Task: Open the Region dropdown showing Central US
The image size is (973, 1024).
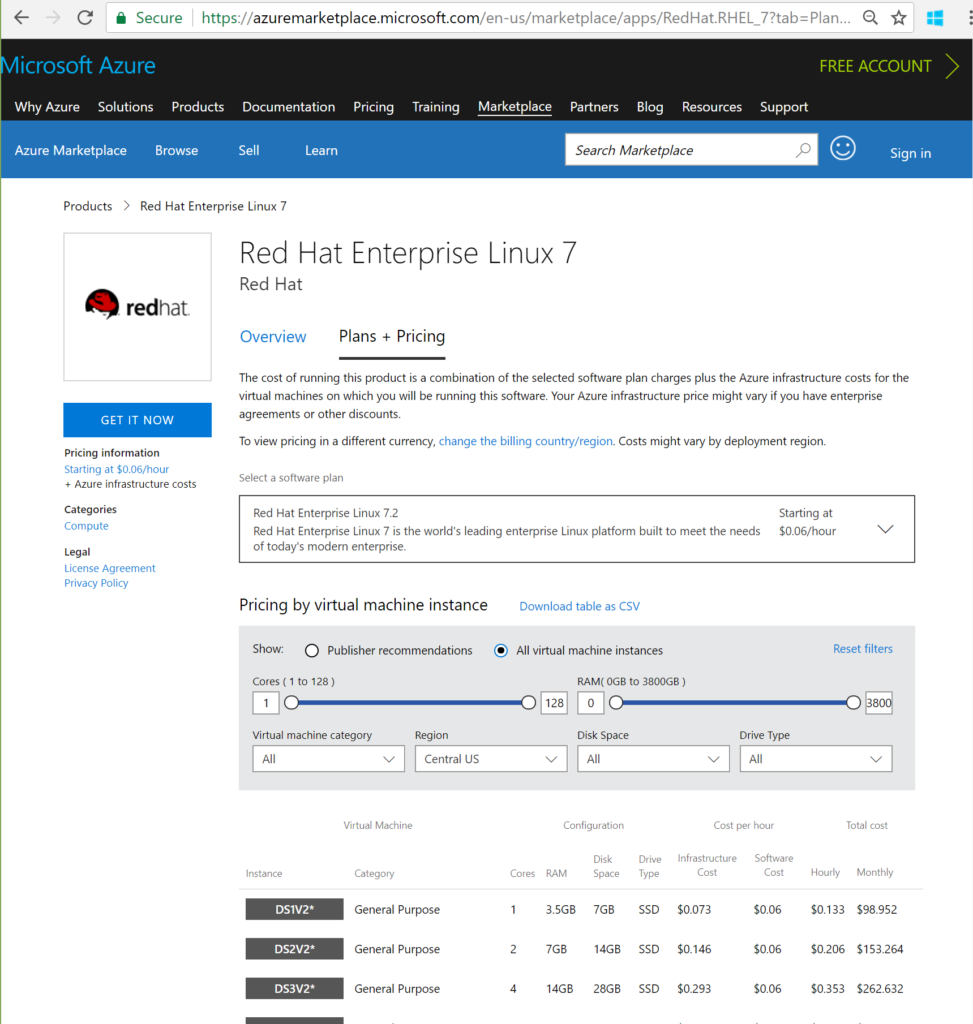Action: pyautogui.click(x=491, y=759)
